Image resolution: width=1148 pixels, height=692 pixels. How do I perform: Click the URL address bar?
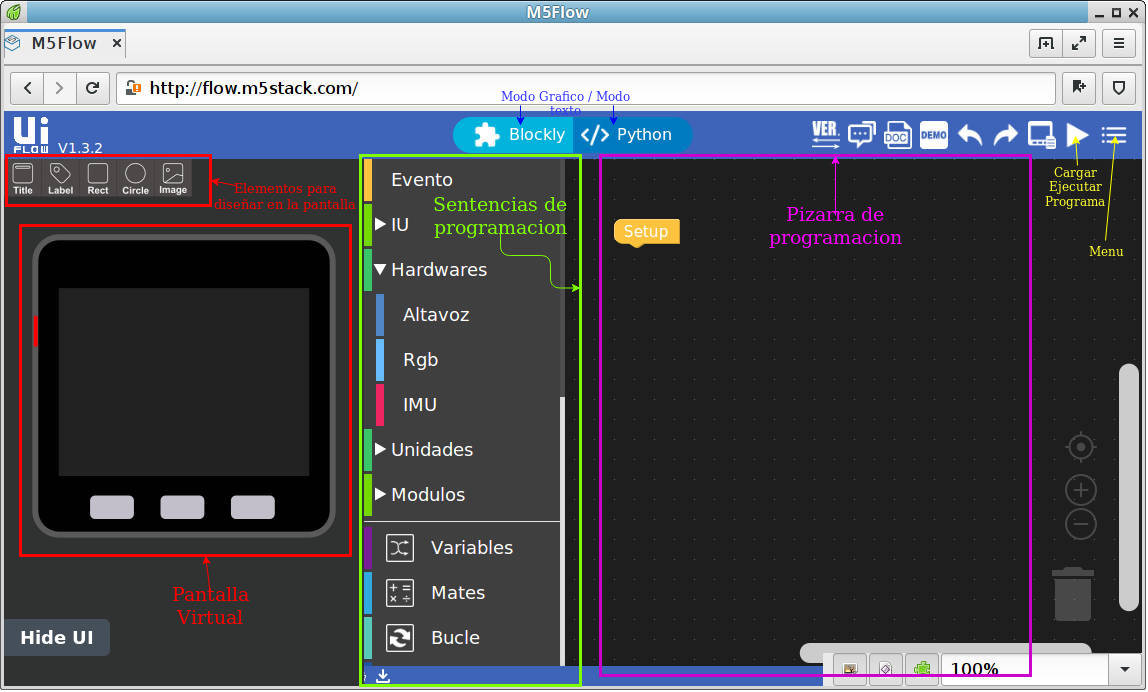(586, 88)
